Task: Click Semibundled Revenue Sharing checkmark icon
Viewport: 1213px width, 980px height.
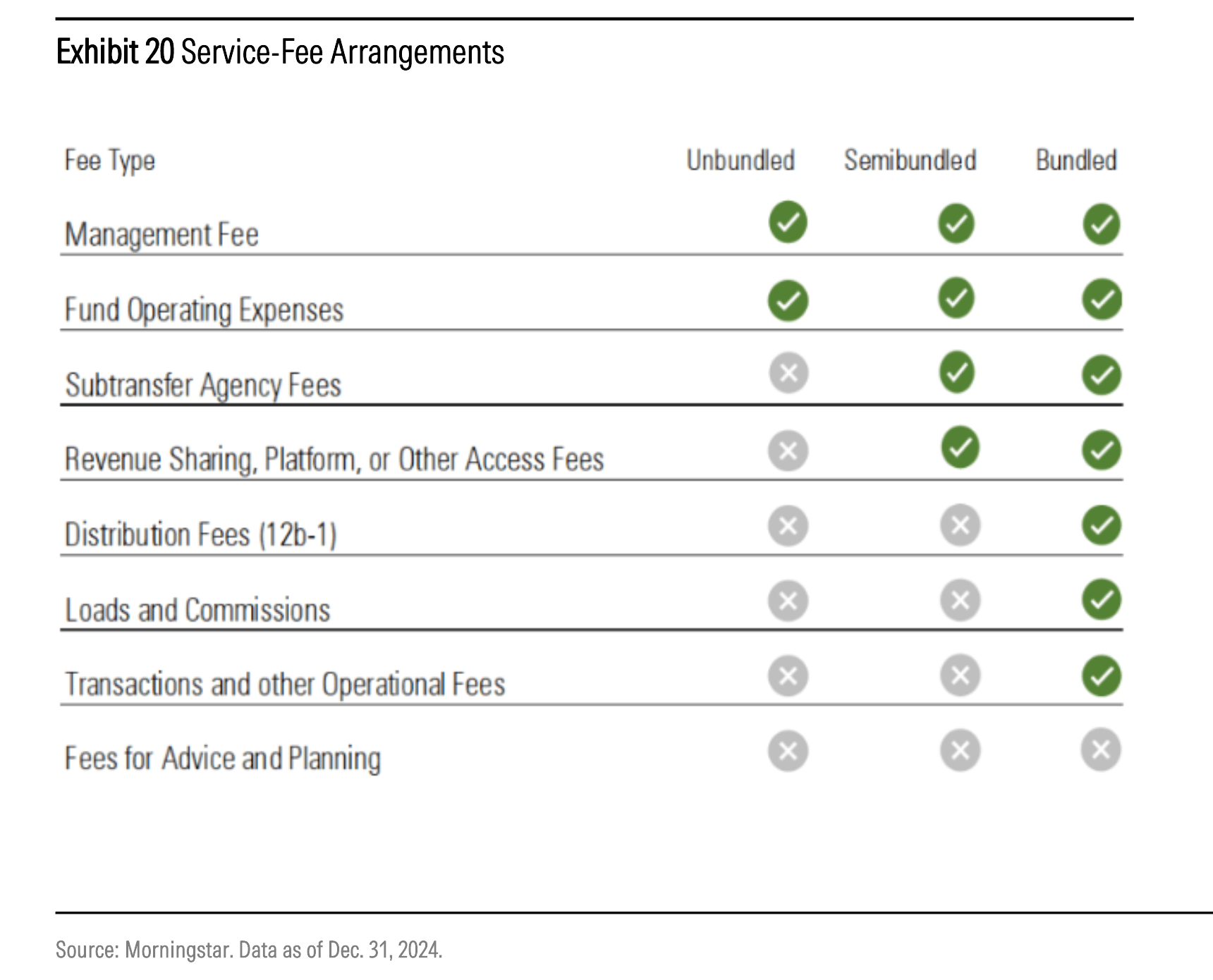Action: pos(960,447)
